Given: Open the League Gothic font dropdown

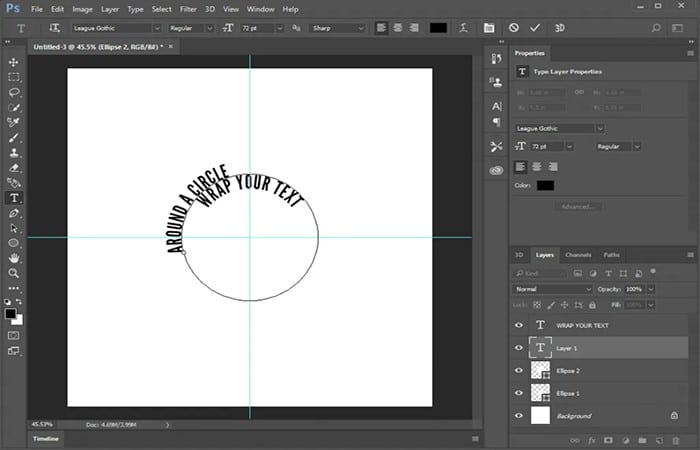Looking at the screenshot, I should pyautogui.click(x=117, y=28).
